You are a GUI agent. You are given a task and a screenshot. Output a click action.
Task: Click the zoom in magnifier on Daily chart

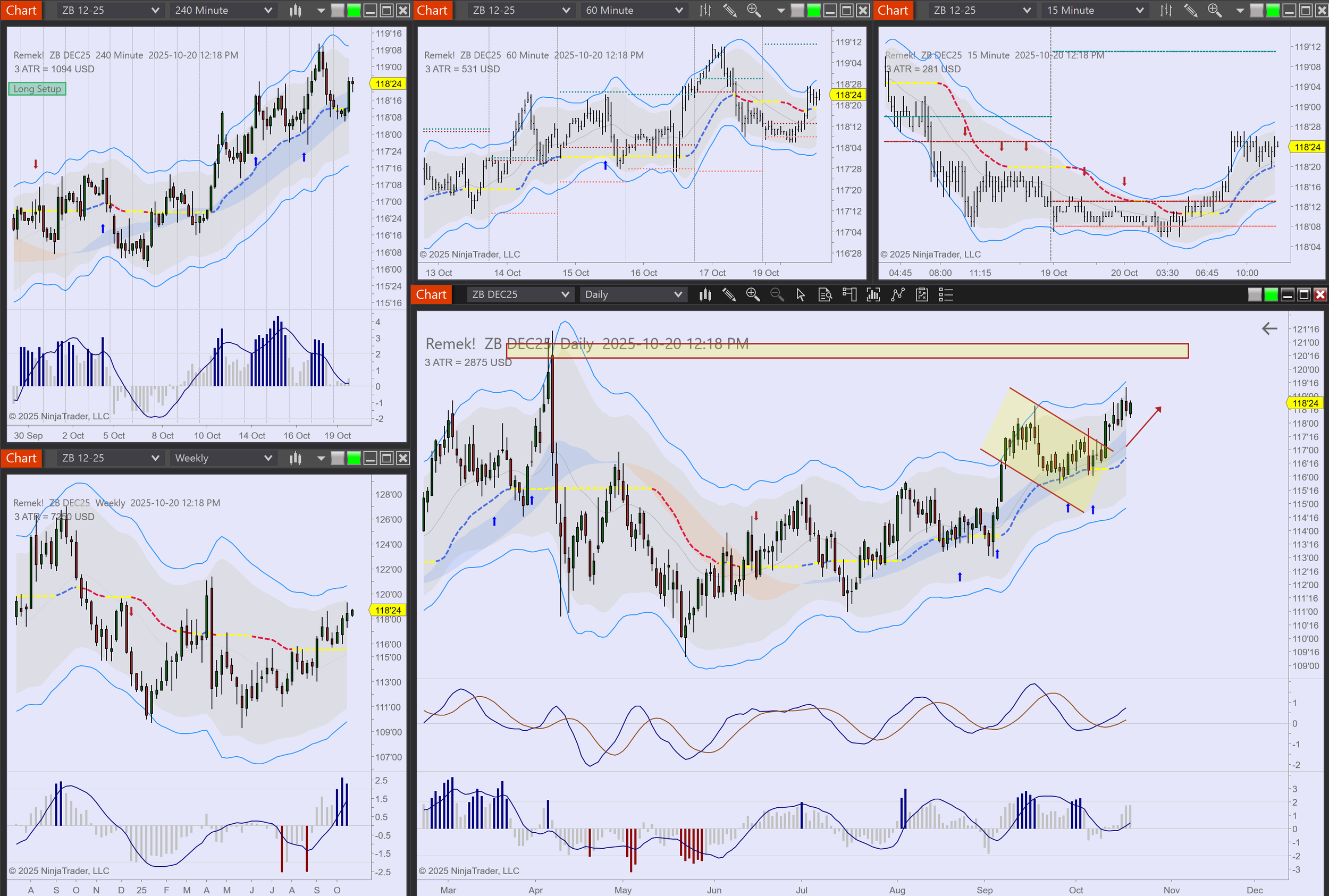[x=753, y=295]
